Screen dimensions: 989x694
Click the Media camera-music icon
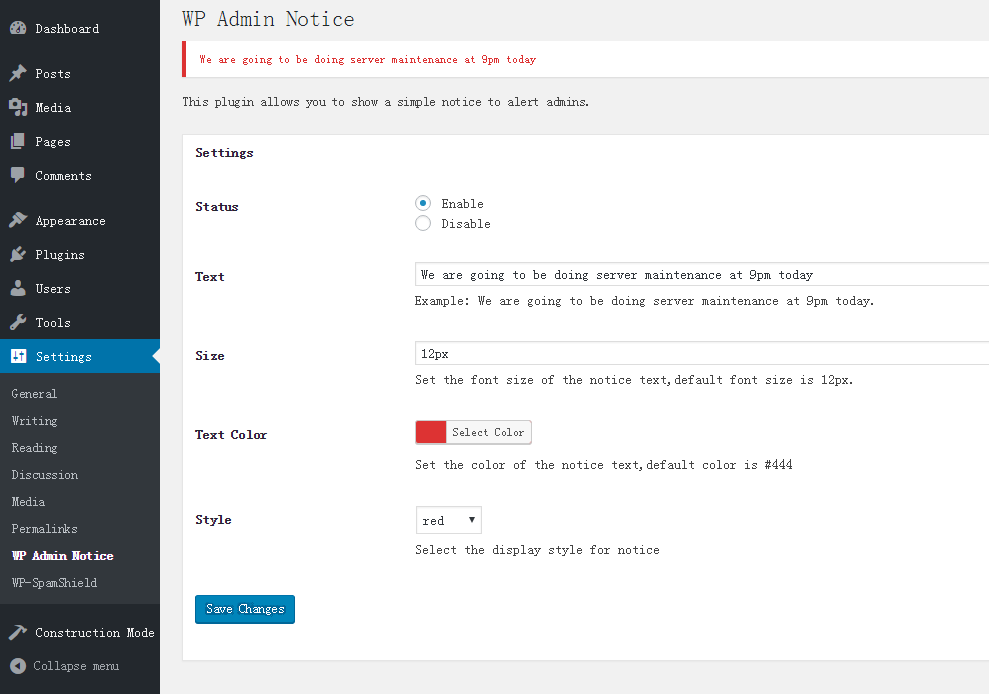(18, 107)
